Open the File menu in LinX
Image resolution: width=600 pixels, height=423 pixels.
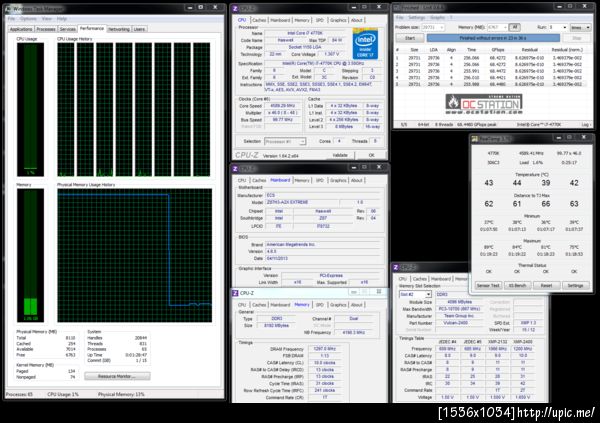point(400,18)
